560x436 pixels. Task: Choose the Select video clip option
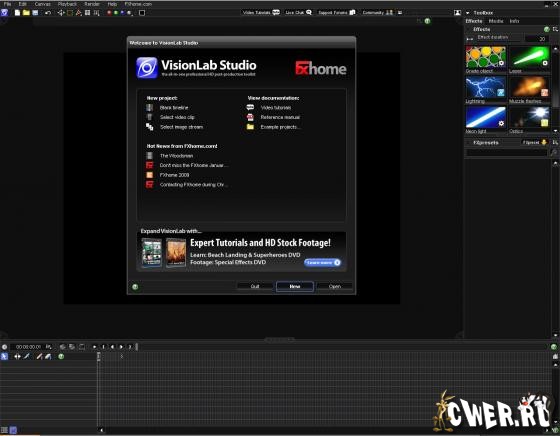(x=177, y=117)
